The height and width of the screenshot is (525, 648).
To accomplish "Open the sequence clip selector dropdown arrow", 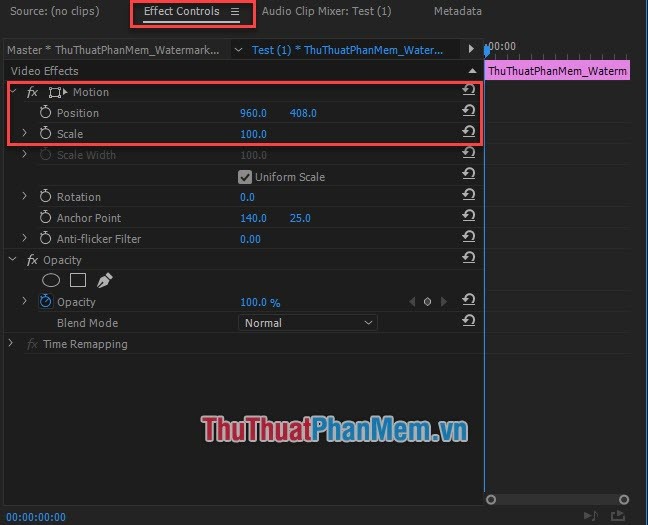I will pyautogui.click(x=238, y=50).
